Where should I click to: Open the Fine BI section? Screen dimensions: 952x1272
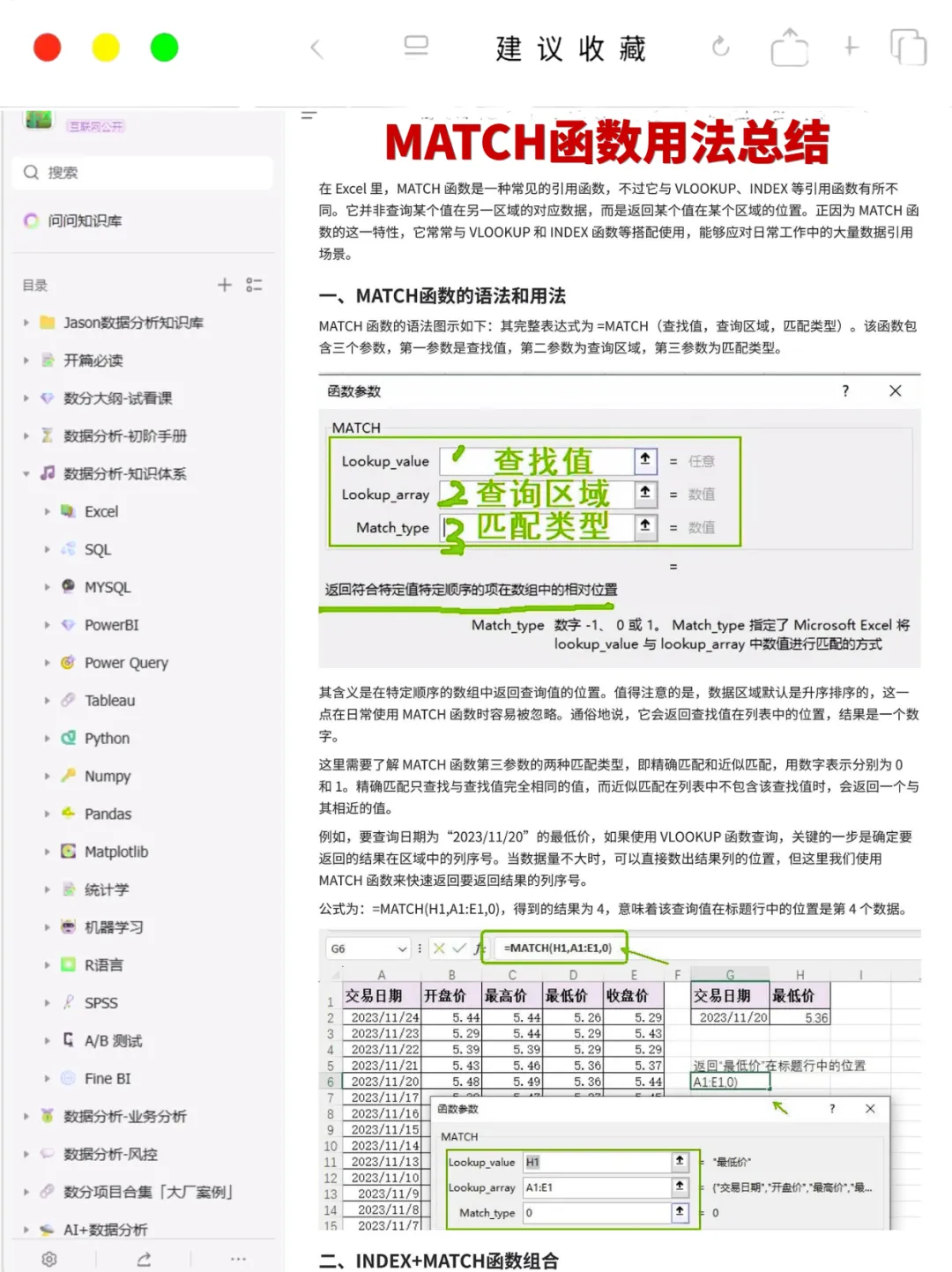pos(108,1079)
